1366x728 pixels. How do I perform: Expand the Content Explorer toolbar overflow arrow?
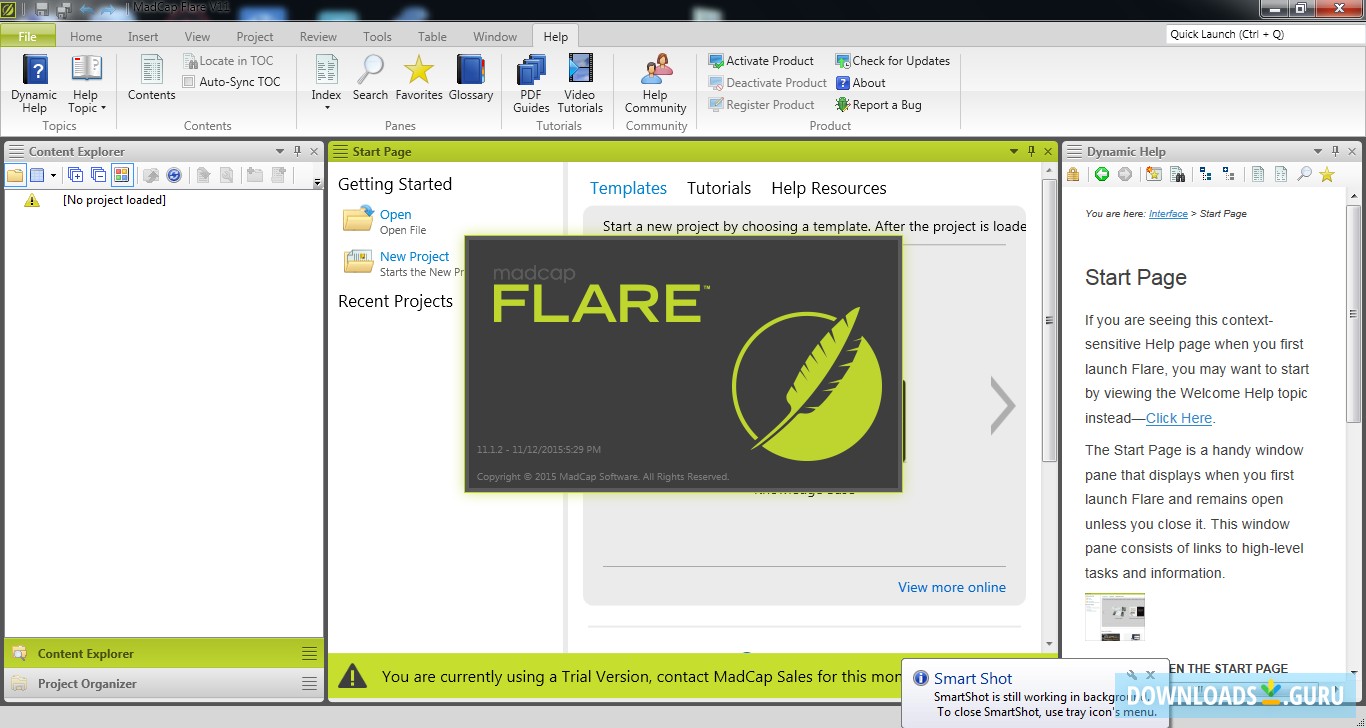(317, 182)
